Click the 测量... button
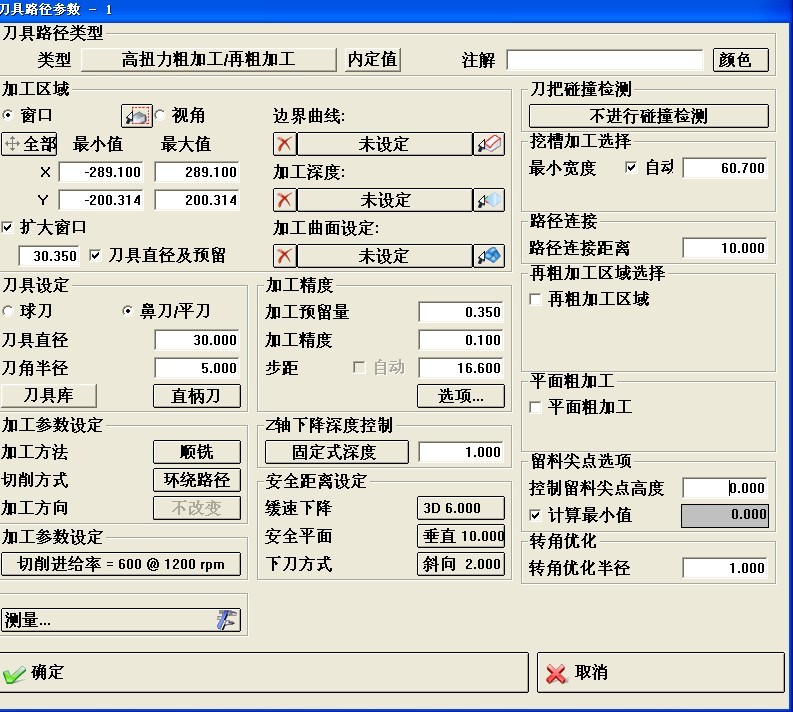 121,620
